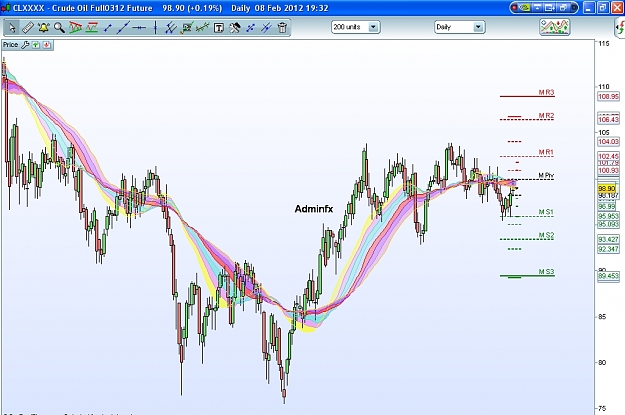Select the blue dotted cross tool
The width and height of the screenshot is (625, 415).
pos(250,28)
